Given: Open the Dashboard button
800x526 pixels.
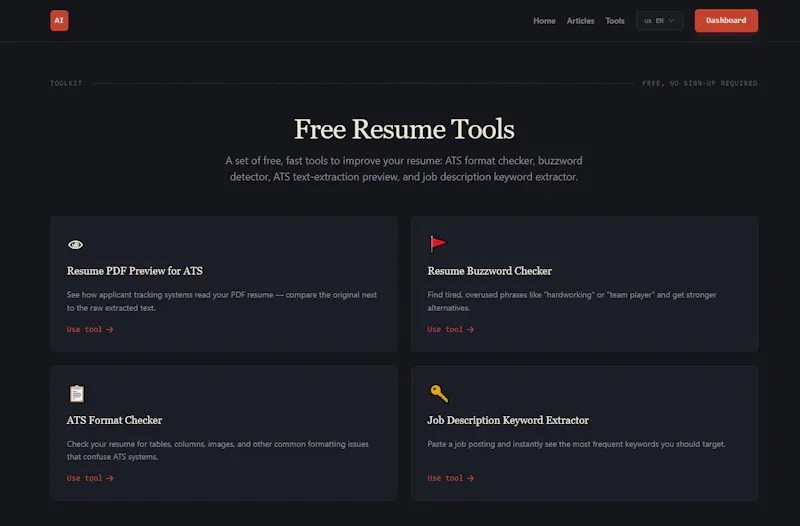Looking at the screenshot, I should coord(726,20).
